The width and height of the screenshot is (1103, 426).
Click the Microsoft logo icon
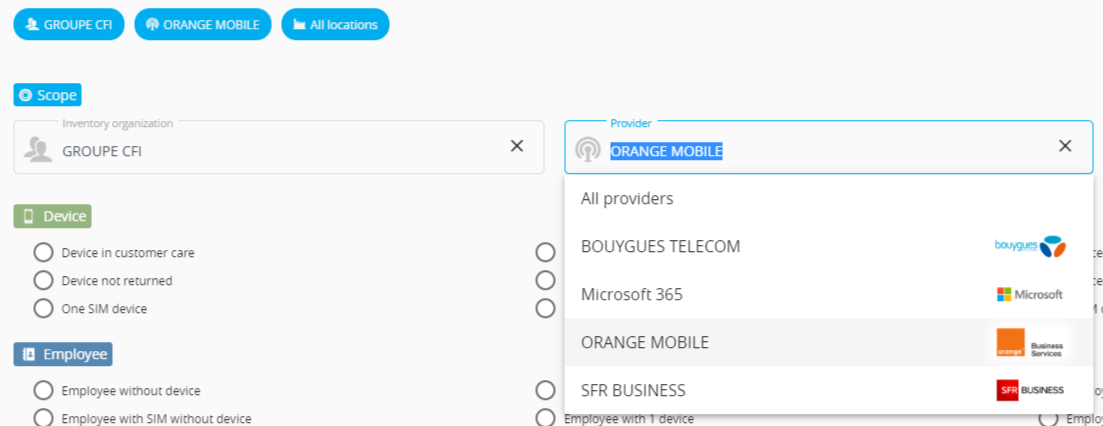[x=1030, y=294]
